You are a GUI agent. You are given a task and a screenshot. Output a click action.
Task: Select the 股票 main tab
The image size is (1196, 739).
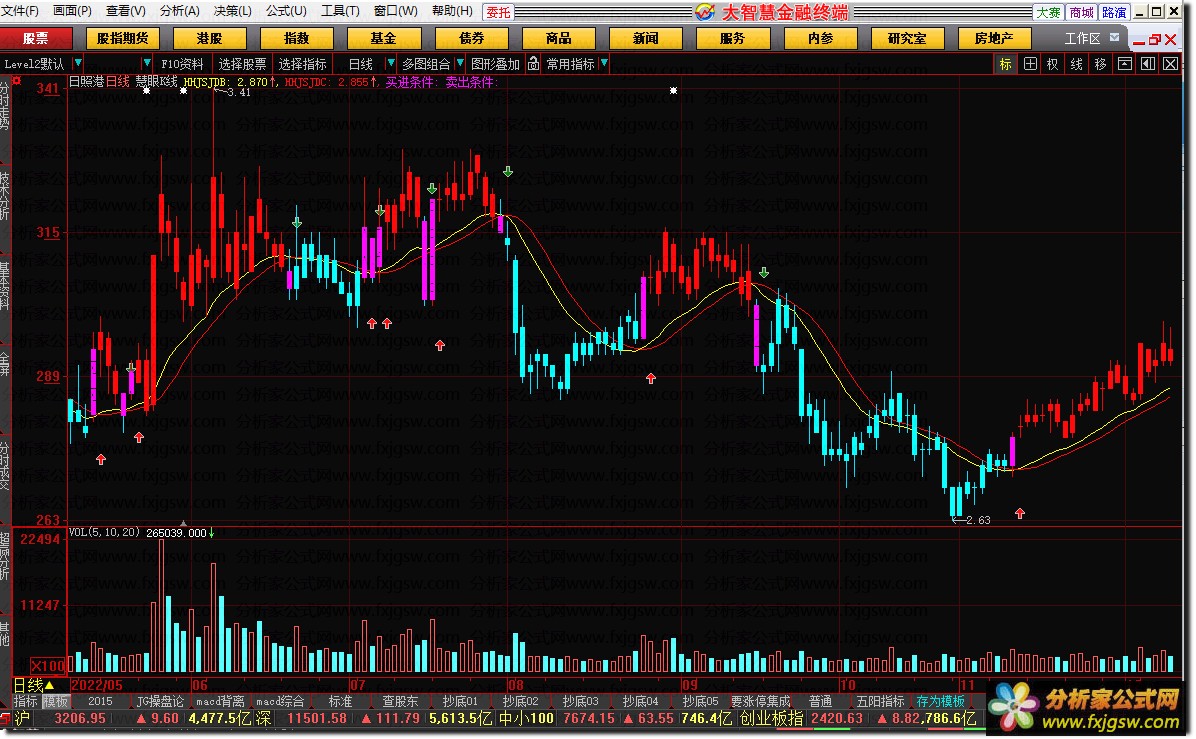click(x=36, y=38)
